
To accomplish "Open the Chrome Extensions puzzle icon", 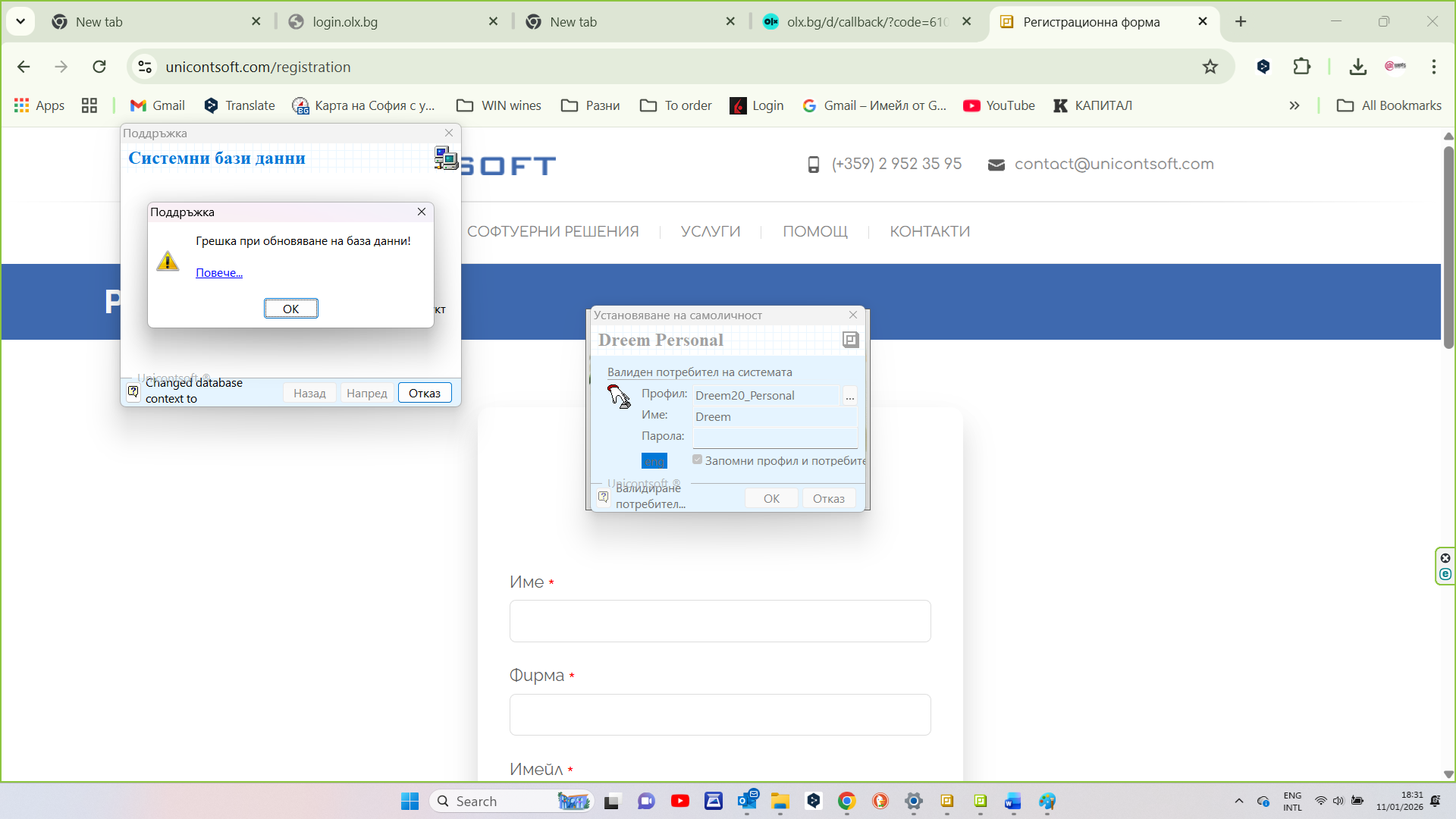I will (1301, 67).
